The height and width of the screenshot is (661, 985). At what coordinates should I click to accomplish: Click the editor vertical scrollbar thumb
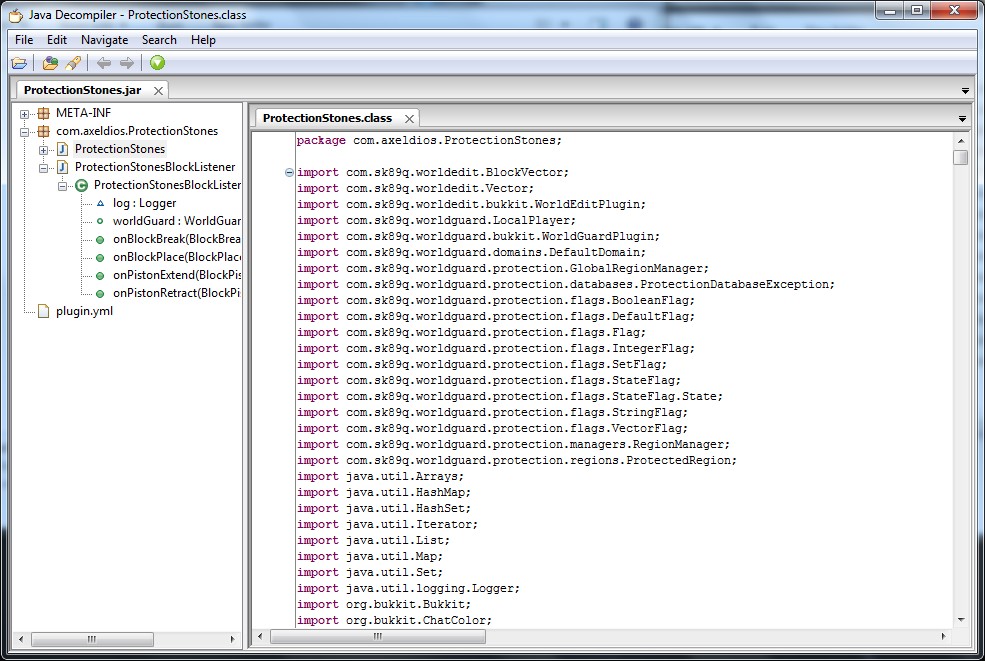[x=960, y=158]
